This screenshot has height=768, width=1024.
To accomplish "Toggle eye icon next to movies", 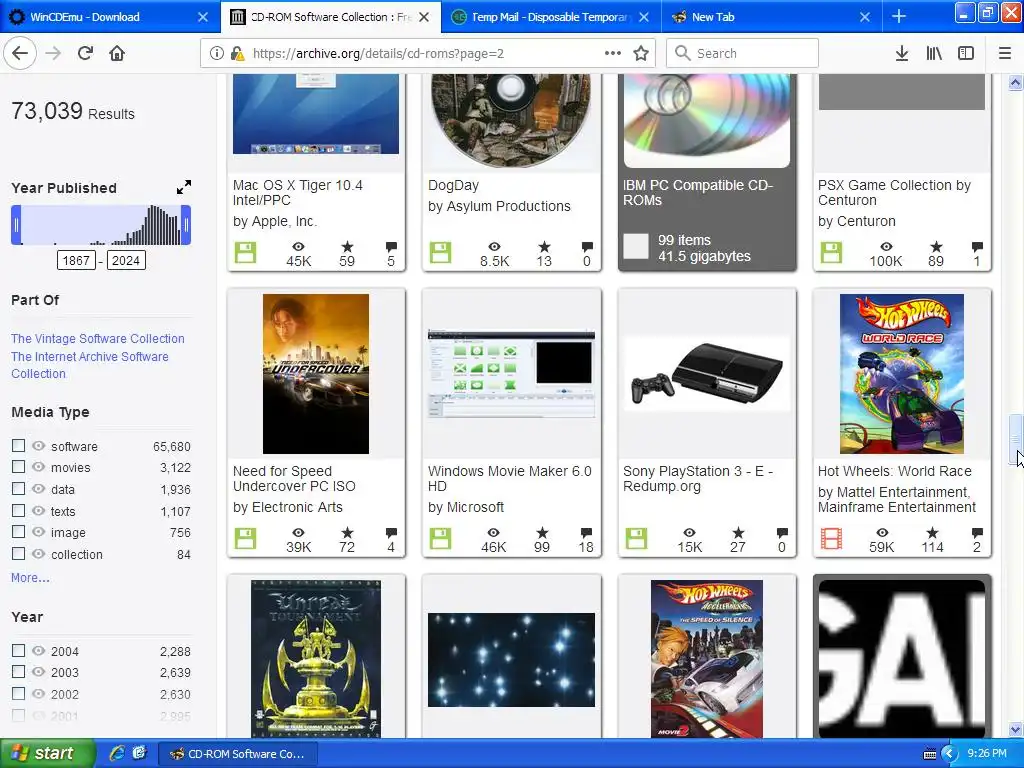I will (39, 467).
